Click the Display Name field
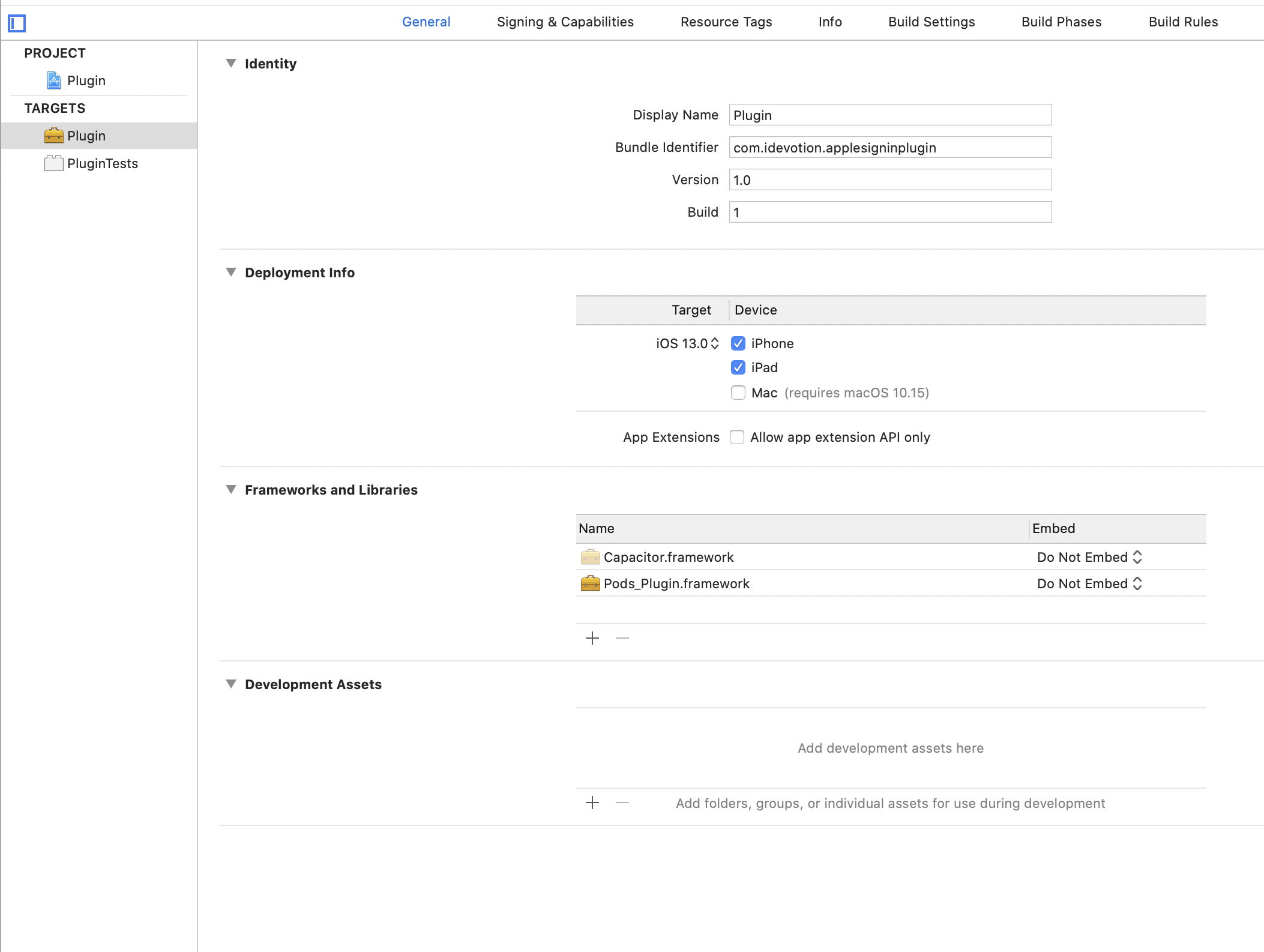This screenshot has width=1264, height=952. click(890, 115)
